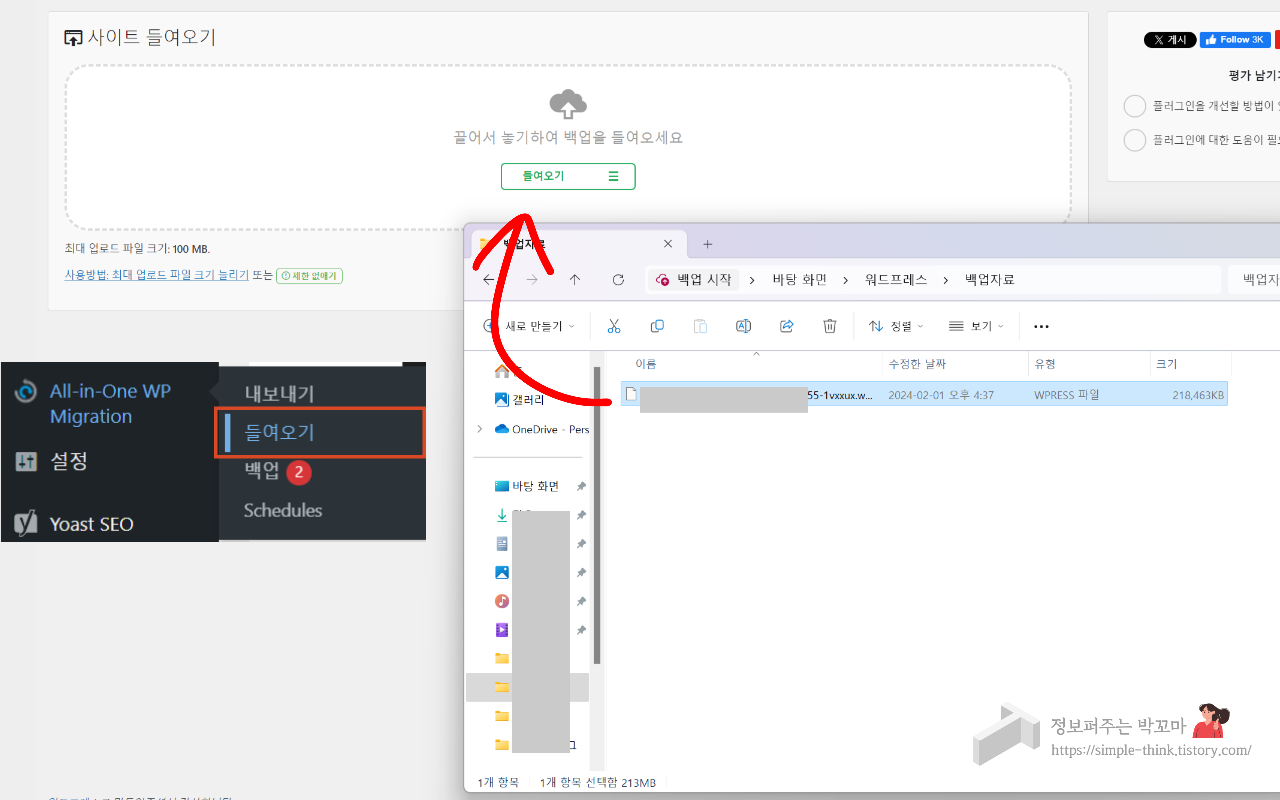Open the Schedules submenu item
The height and width of the screenshot is (800, 1280).
(283, 510)
